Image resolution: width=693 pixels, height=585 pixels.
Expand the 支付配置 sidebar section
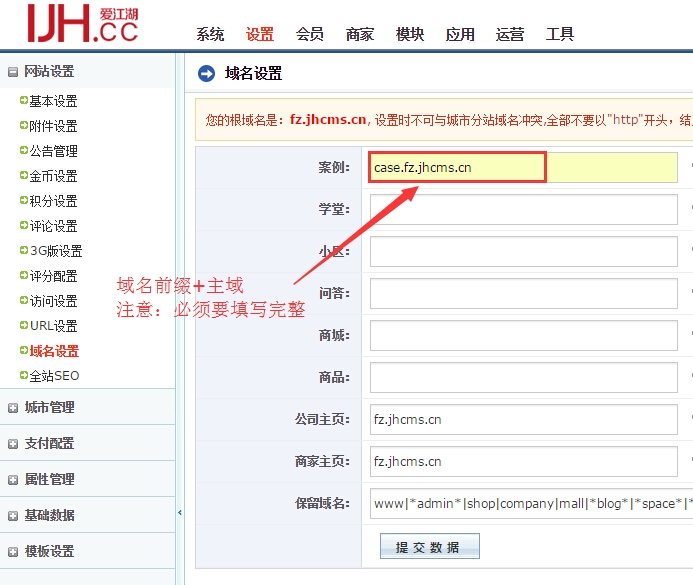coord(13,444)
